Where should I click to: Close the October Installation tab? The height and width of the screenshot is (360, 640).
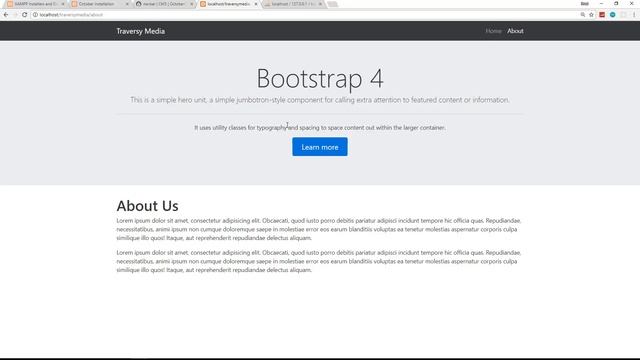(x=127, y=4)
